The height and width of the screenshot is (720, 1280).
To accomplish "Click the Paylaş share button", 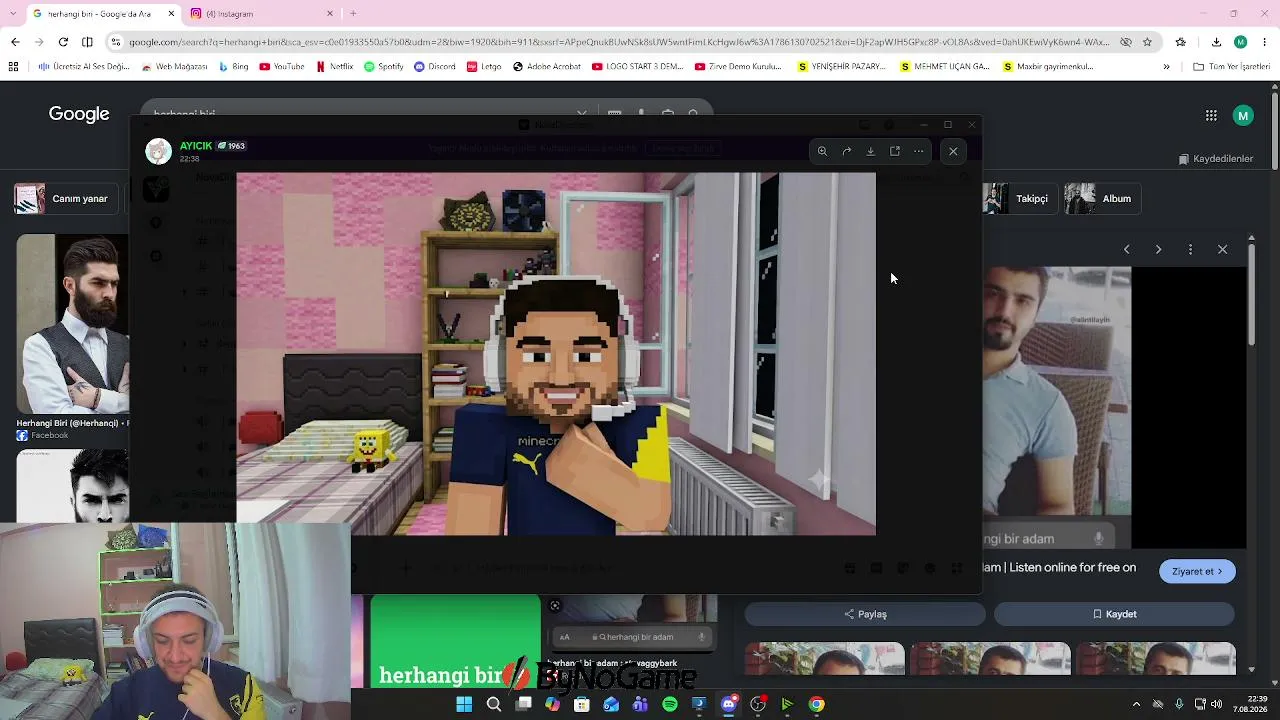I will tap(865, 614).
